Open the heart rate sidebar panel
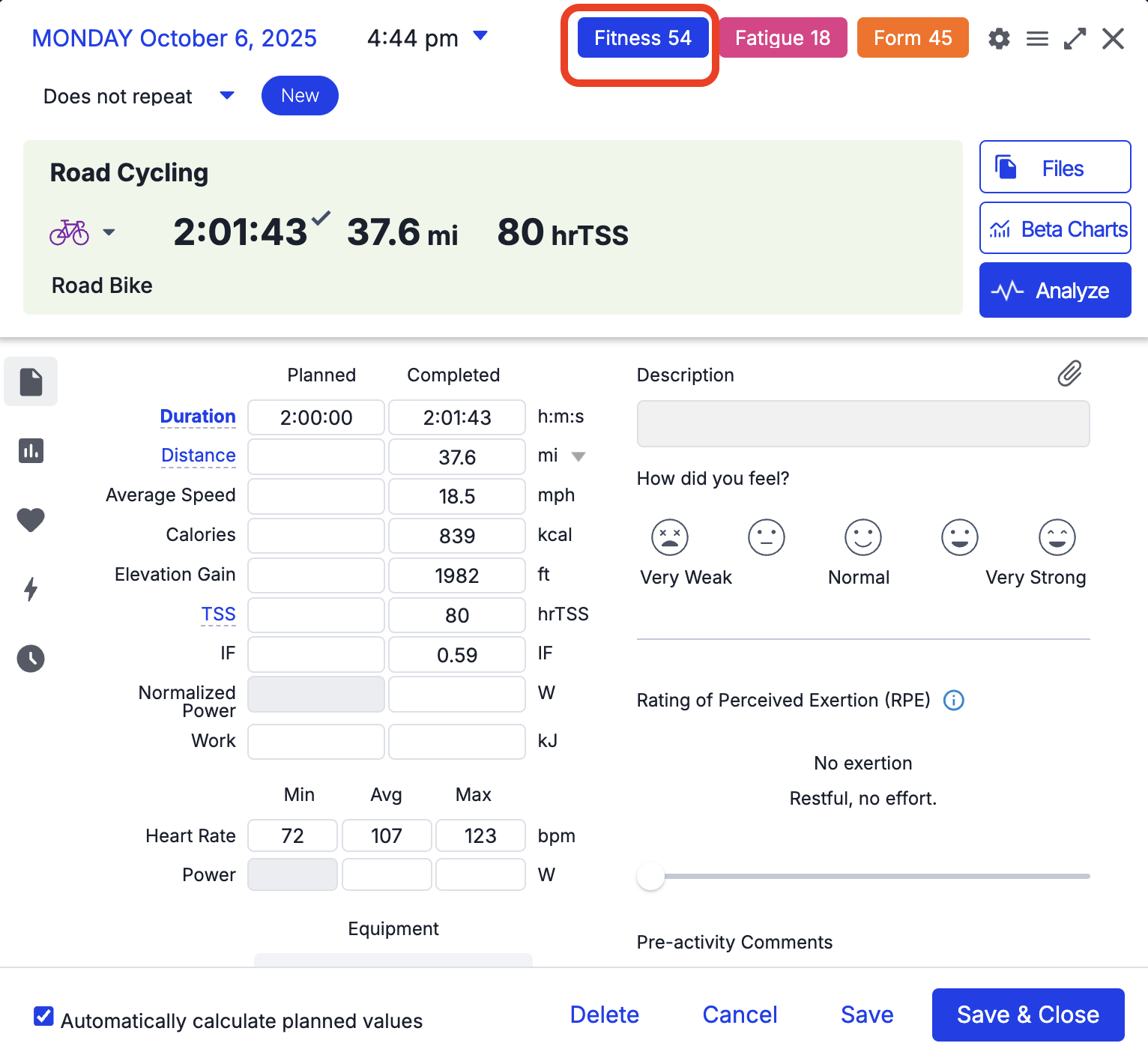 pos(31,519)
